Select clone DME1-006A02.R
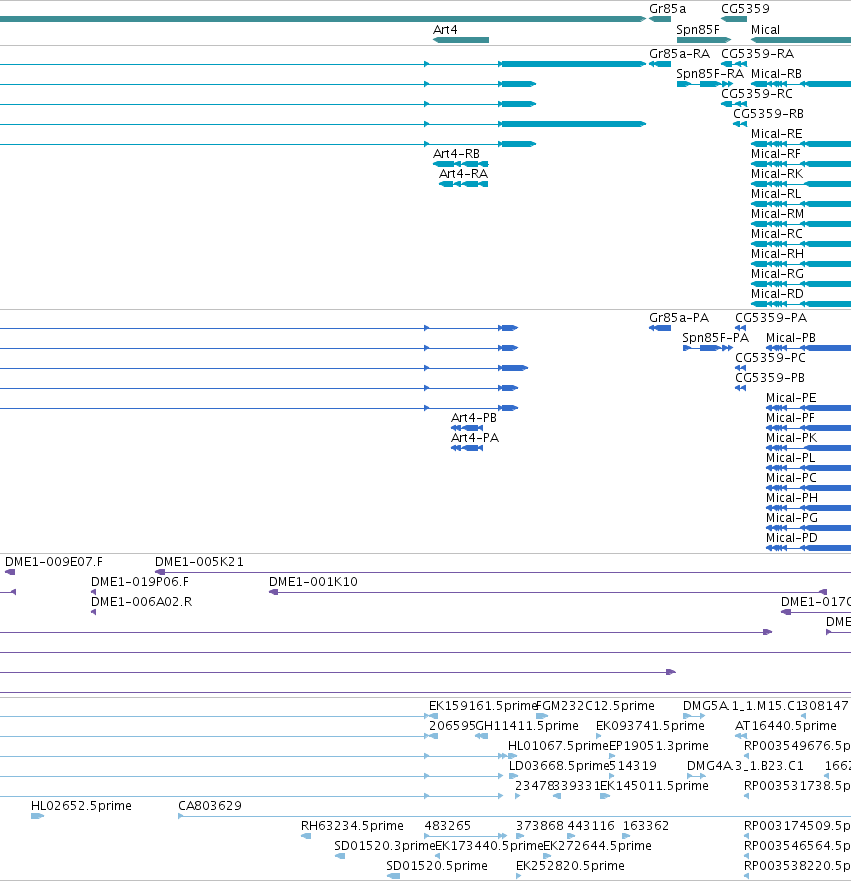 tap(93, 612)
